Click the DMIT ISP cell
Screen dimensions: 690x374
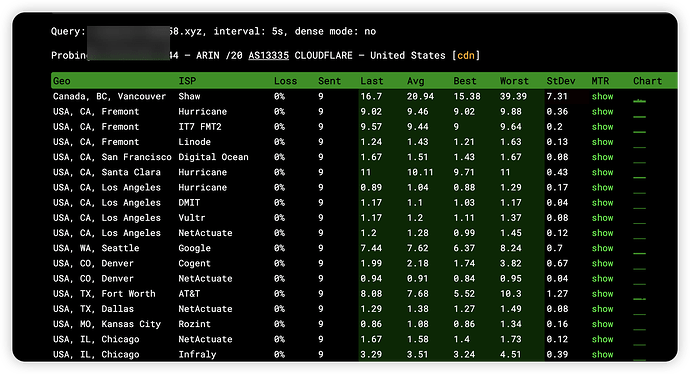click(189, 202)
